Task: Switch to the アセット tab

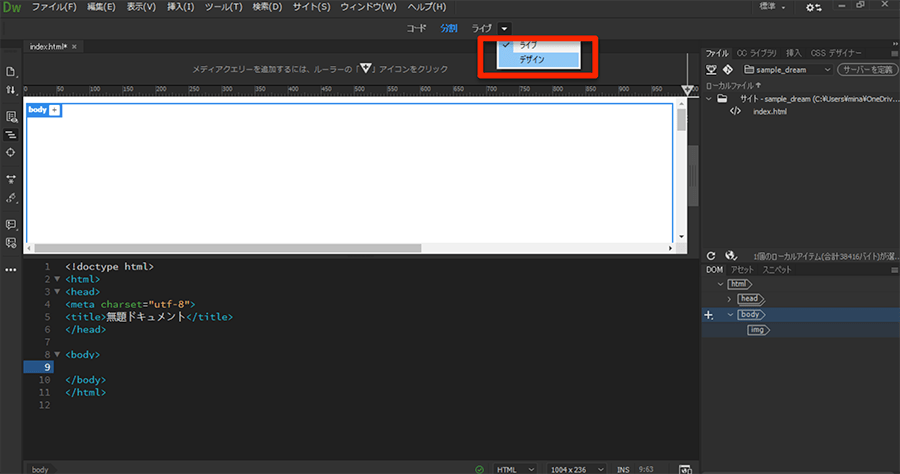Action: 742,270
